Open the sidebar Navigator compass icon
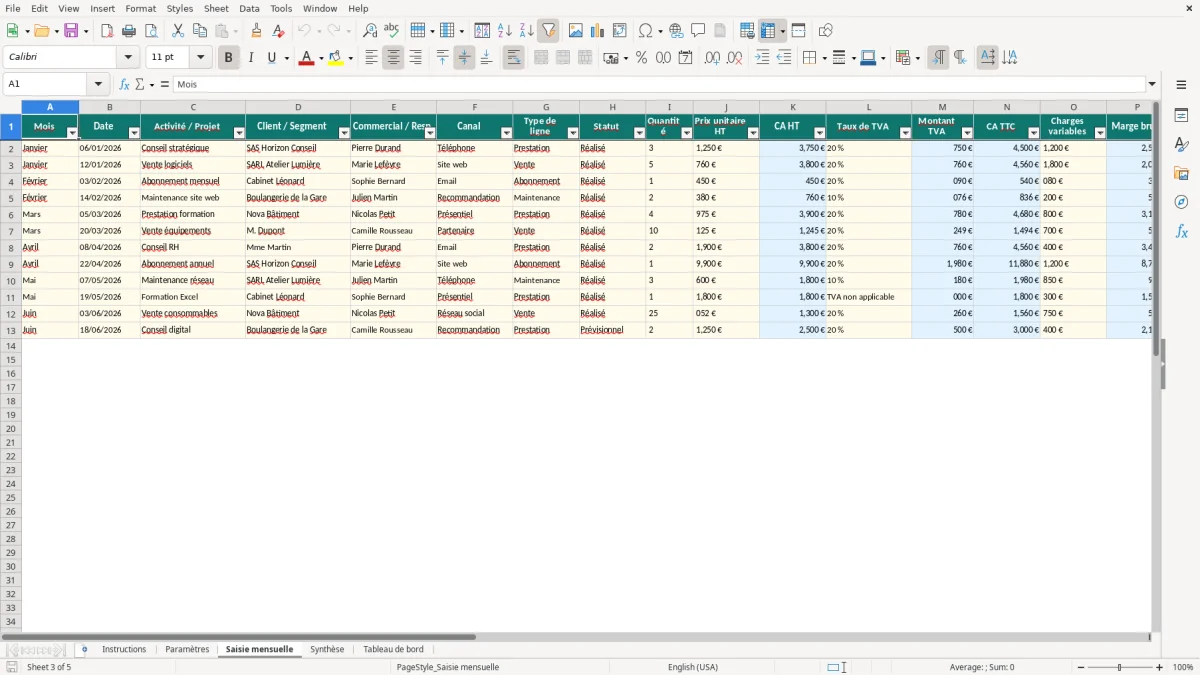The width and height of the screenshot is (1200, 675). tap(1181, 202)
